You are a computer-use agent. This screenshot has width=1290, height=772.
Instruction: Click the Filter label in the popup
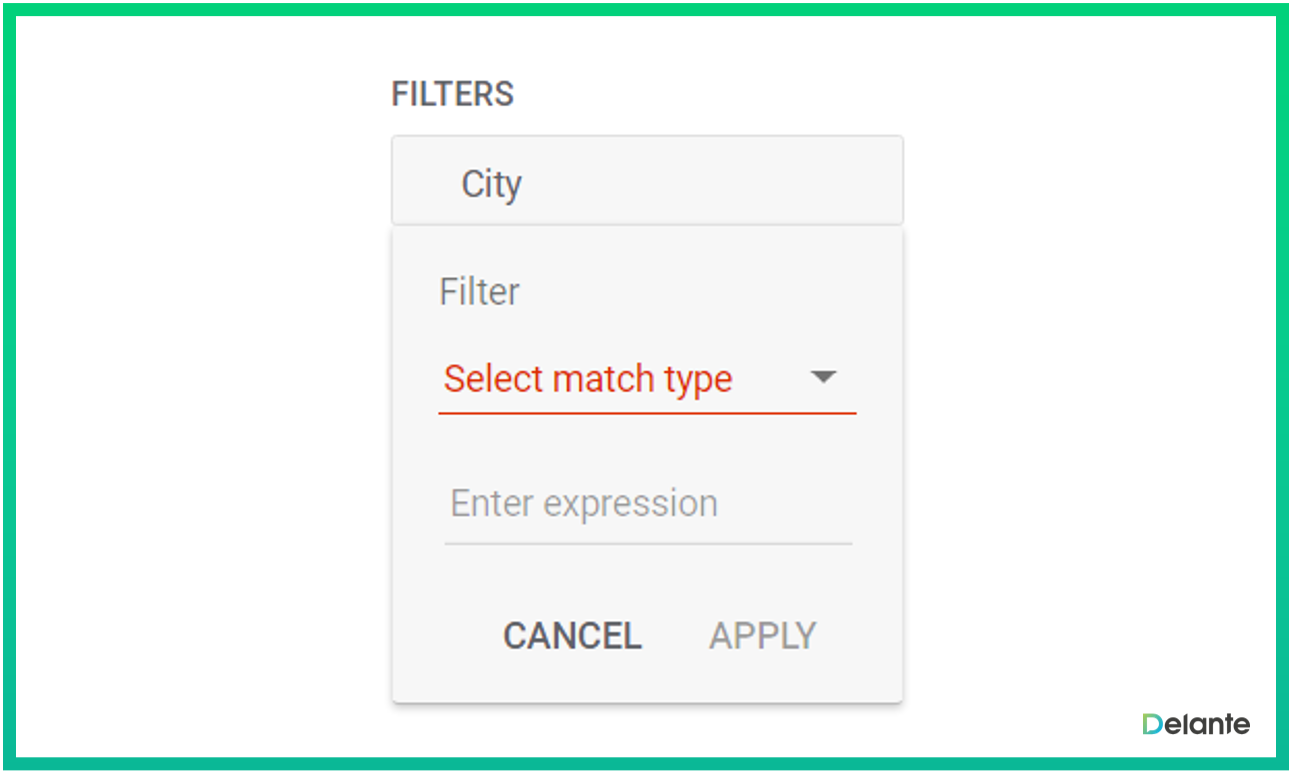pos(479,292)
